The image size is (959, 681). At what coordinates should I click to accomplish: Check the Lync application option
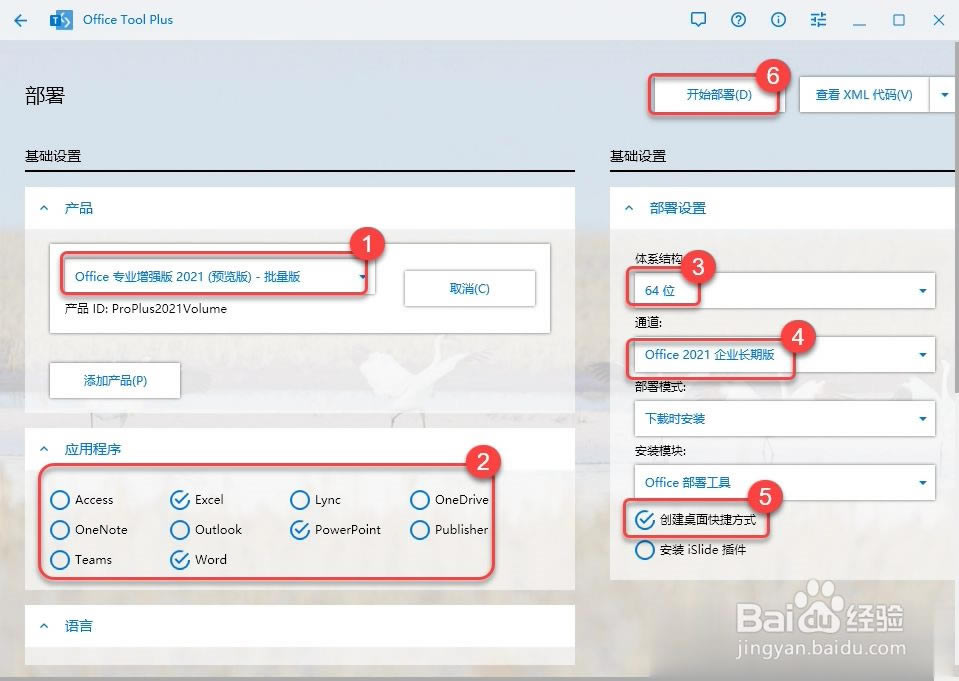click(316, 500)
